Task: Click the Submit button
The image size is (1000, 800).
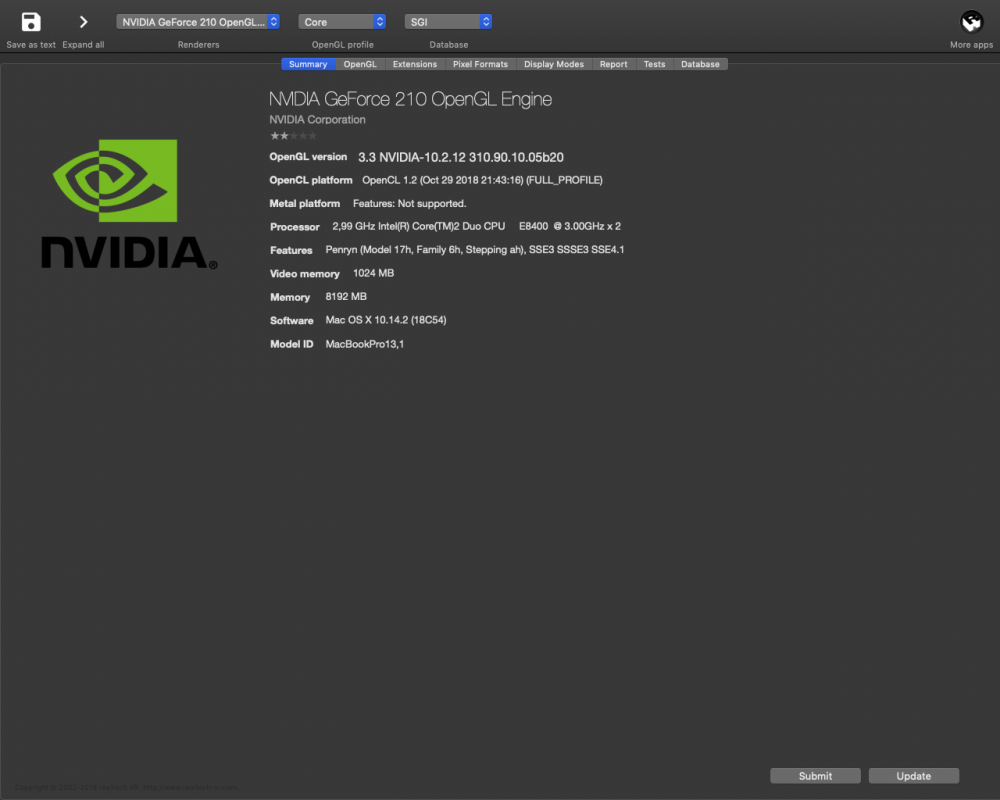Action: pos(815,776)
